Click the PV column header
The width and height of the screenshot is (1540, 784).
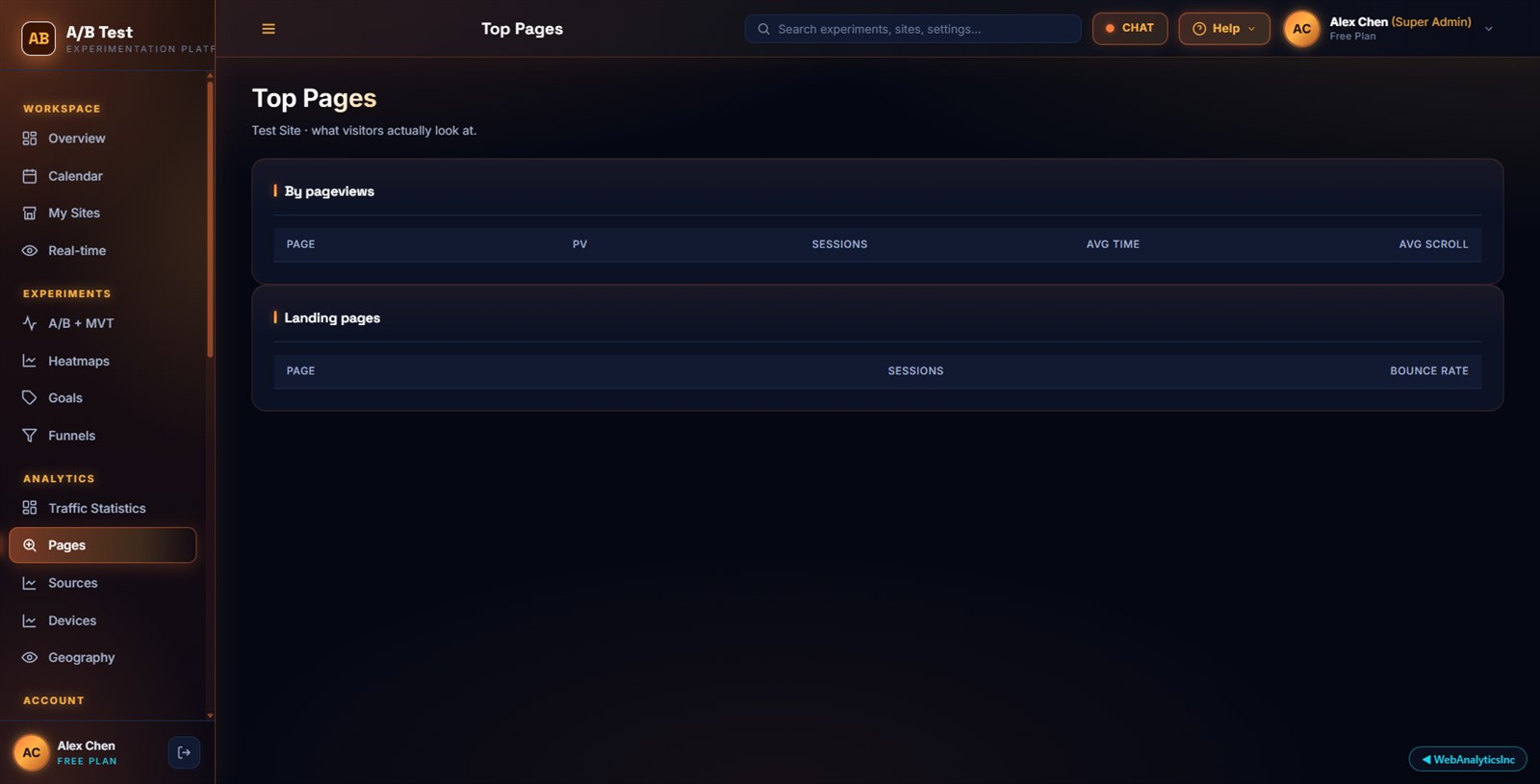[579, 244]
